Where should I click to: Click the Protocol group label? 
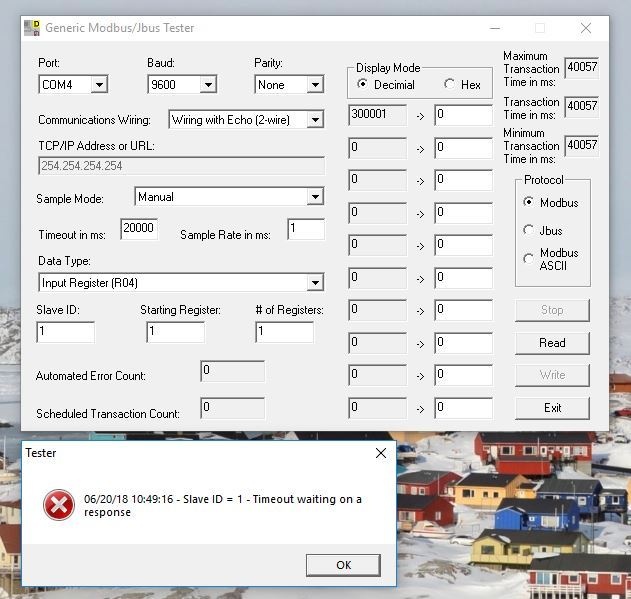point(543,180)
